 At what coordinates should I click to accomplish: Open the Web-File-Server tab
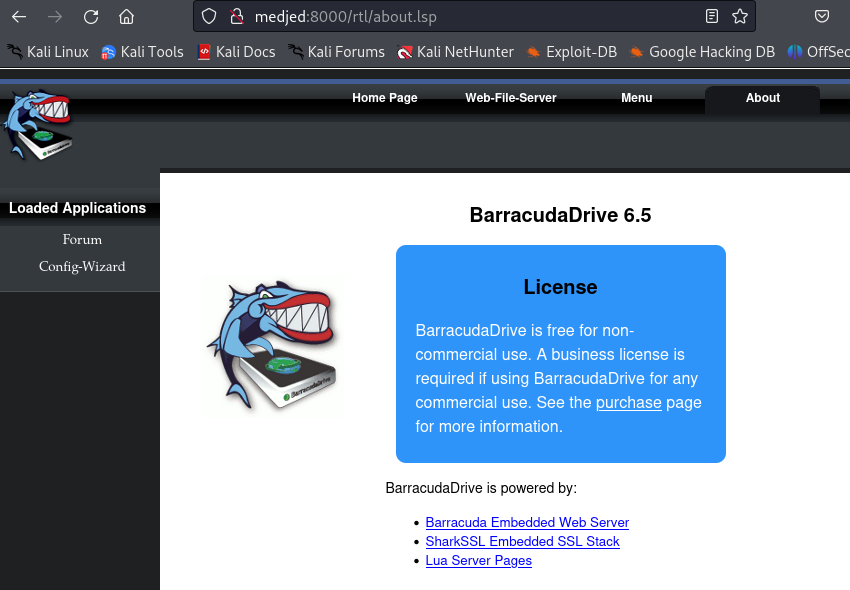tap(511, 98)
